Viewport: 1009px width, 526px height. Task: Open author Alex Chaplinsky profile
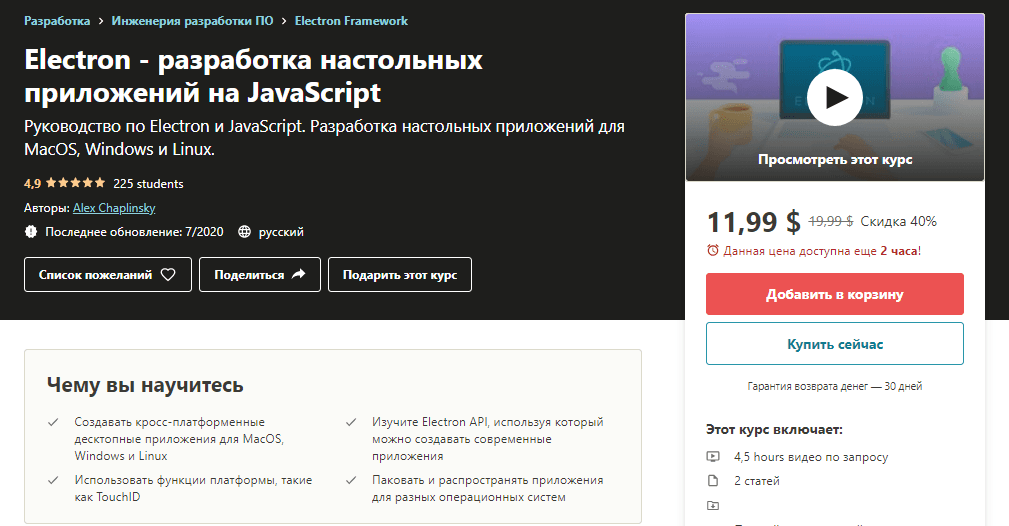point(114,208)
